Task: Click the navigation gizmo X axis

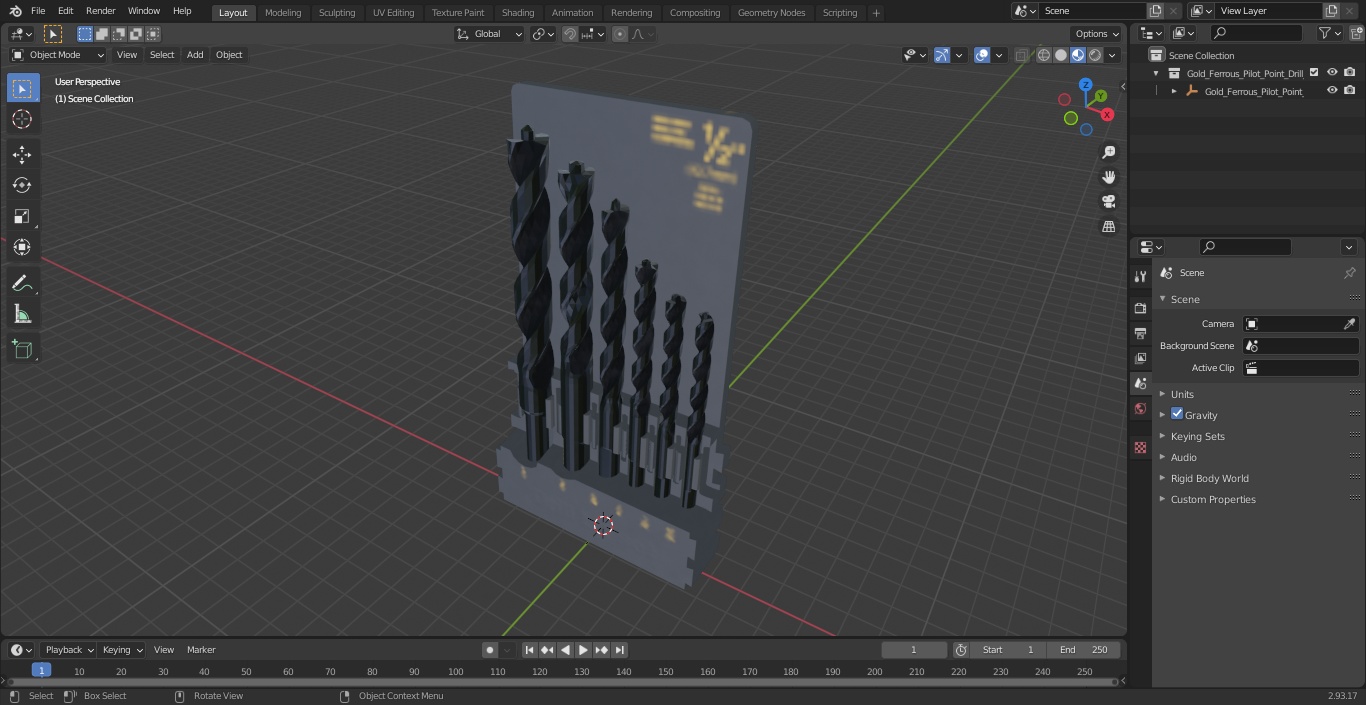Action: point(1107,115)
